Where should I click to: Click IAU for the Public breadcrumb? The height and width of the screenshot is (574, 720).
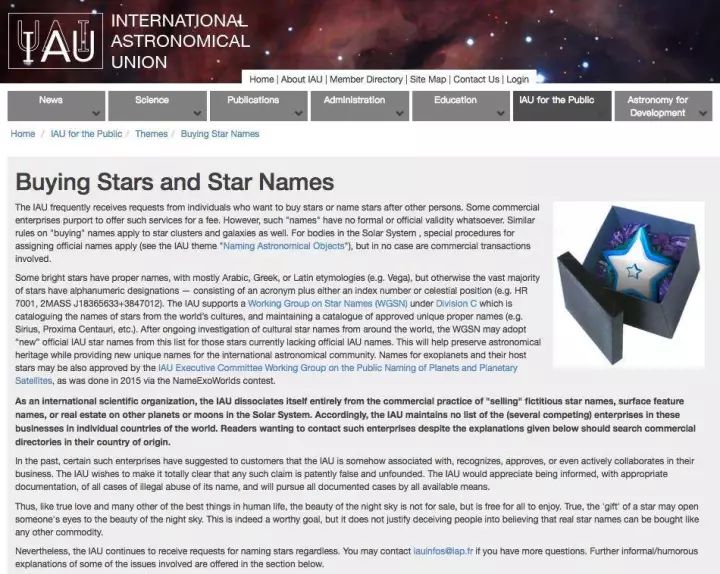point(86,134)
